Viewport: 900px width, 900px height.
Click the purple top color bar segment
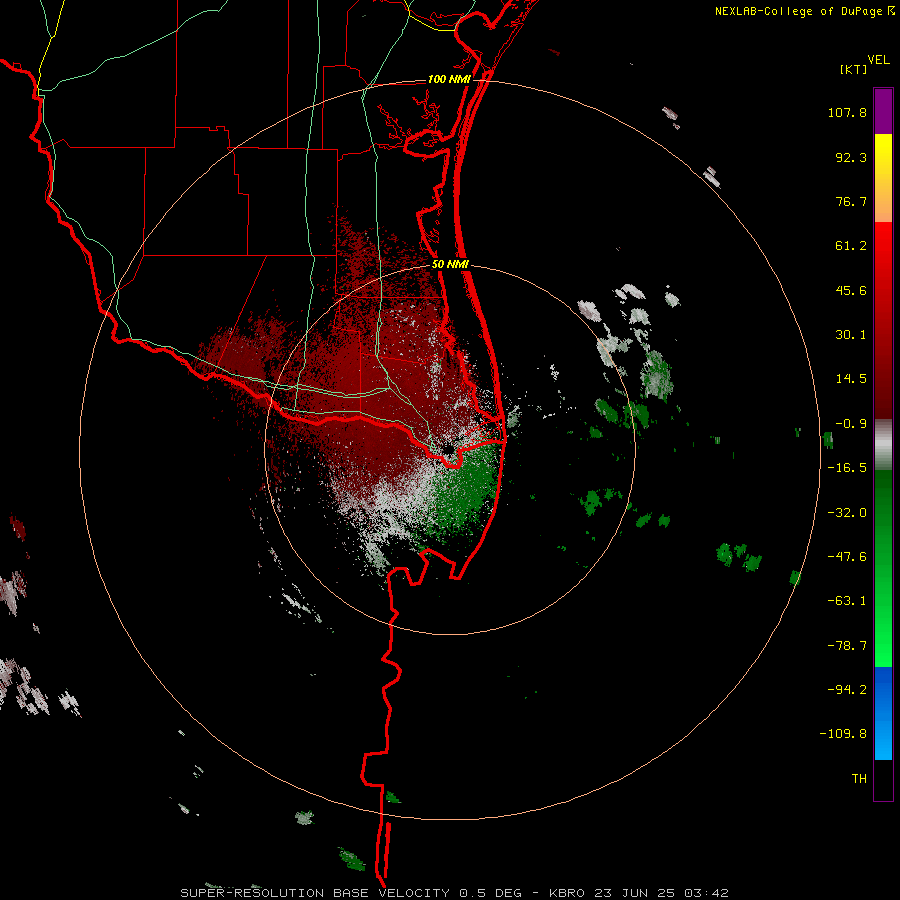coord(883,111)
